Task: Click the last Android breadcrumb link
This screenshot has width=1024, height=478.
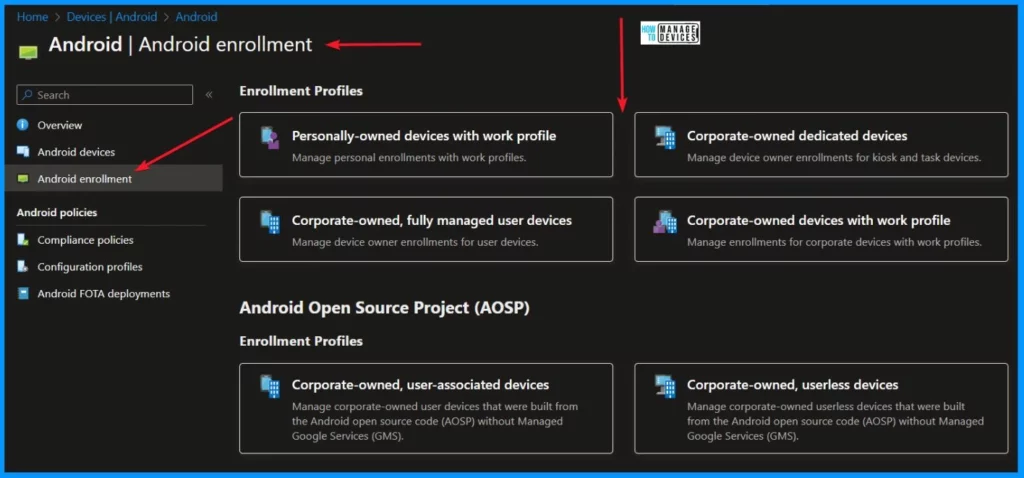Action: pos(197,17)
